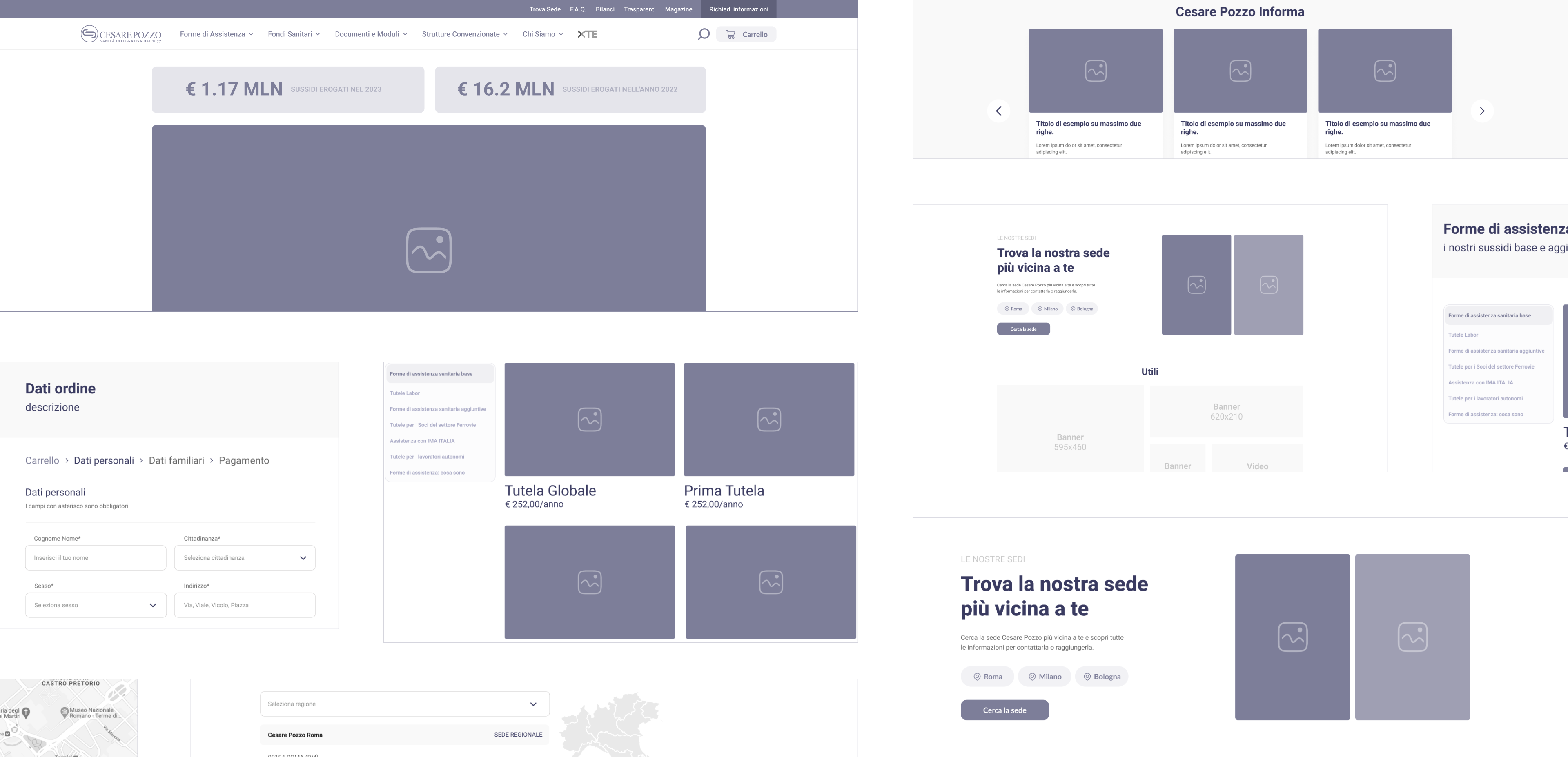Open the Carrello cart button
The width and height of the screenshot is (1568, 757).
click(x=746, y=35)
